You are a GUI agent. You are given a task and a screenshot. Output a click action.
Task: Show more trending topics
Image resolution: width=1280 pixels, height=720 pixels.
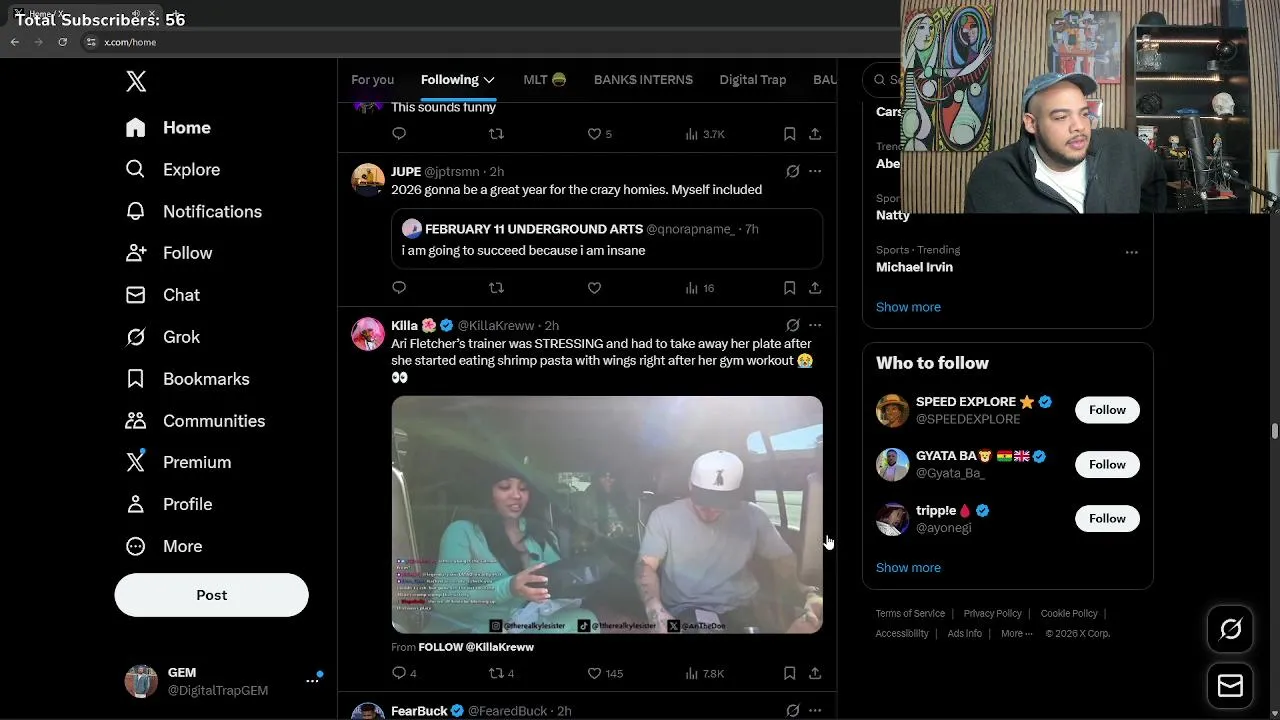click(908, 307)
